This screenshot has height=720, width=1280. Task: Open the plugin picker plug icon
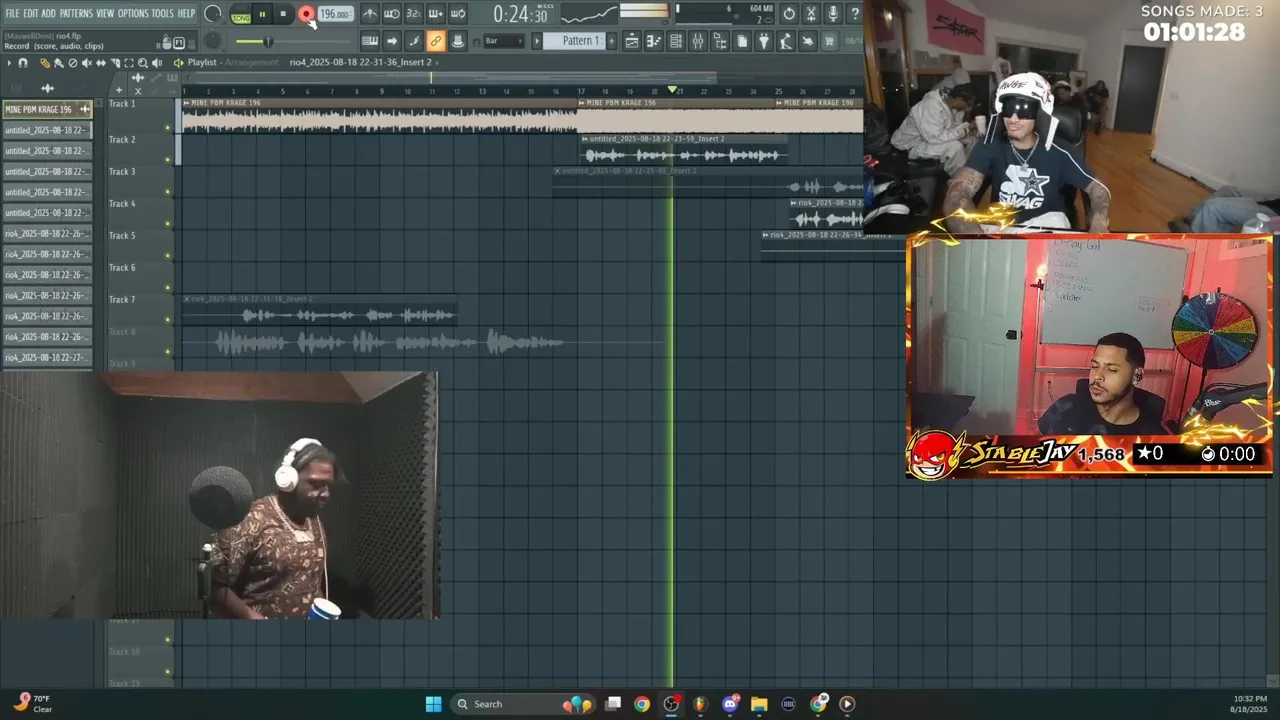pos(764,41)
